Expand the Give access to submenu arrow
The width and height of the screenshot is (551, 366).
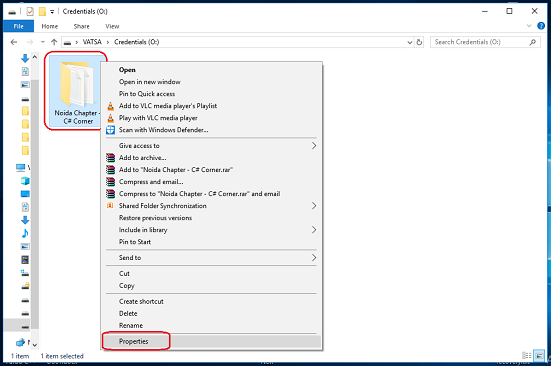(x=314, y=145)
